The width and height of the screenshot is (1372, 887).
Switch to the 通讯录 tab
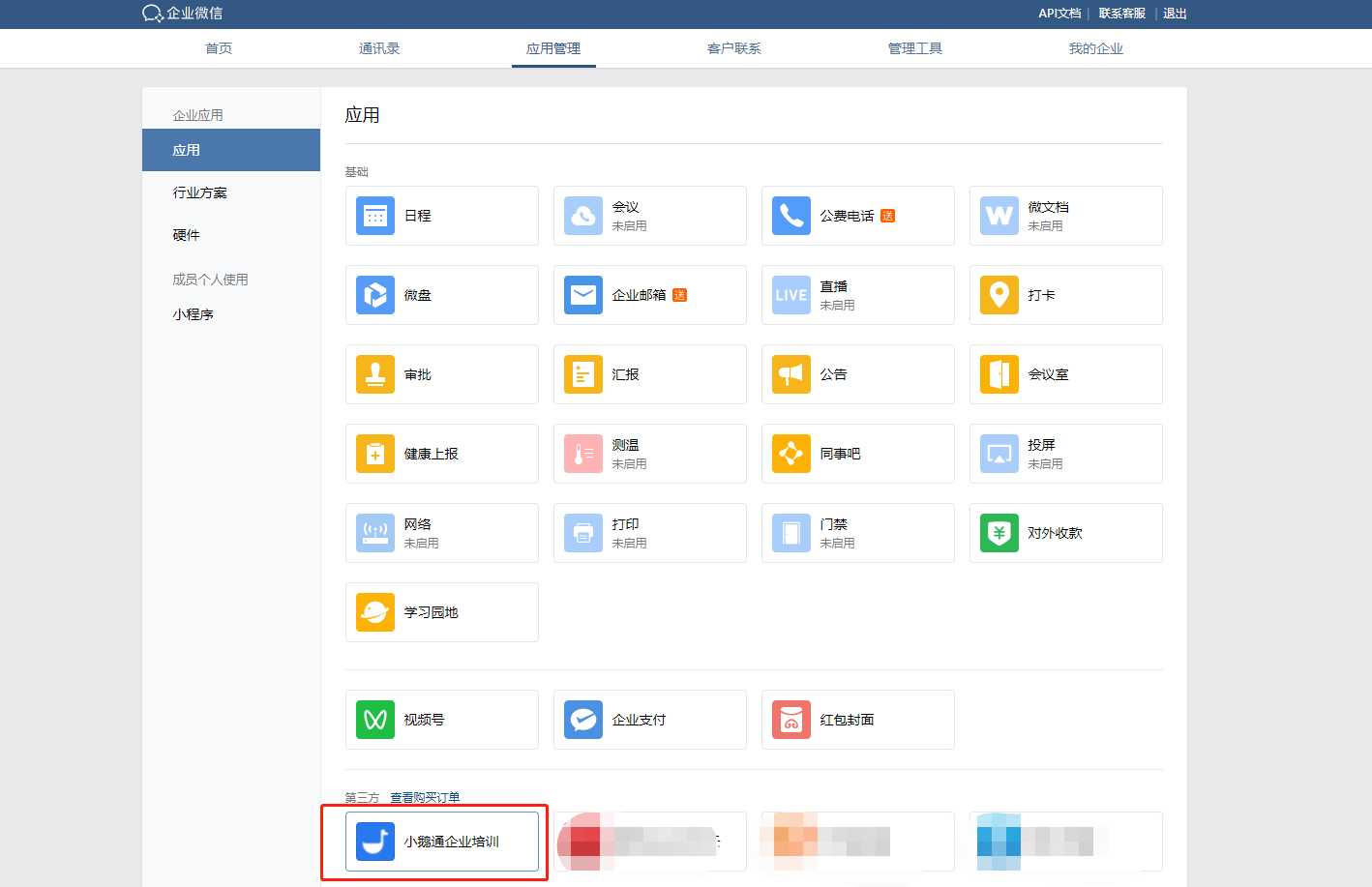[379, 48]
